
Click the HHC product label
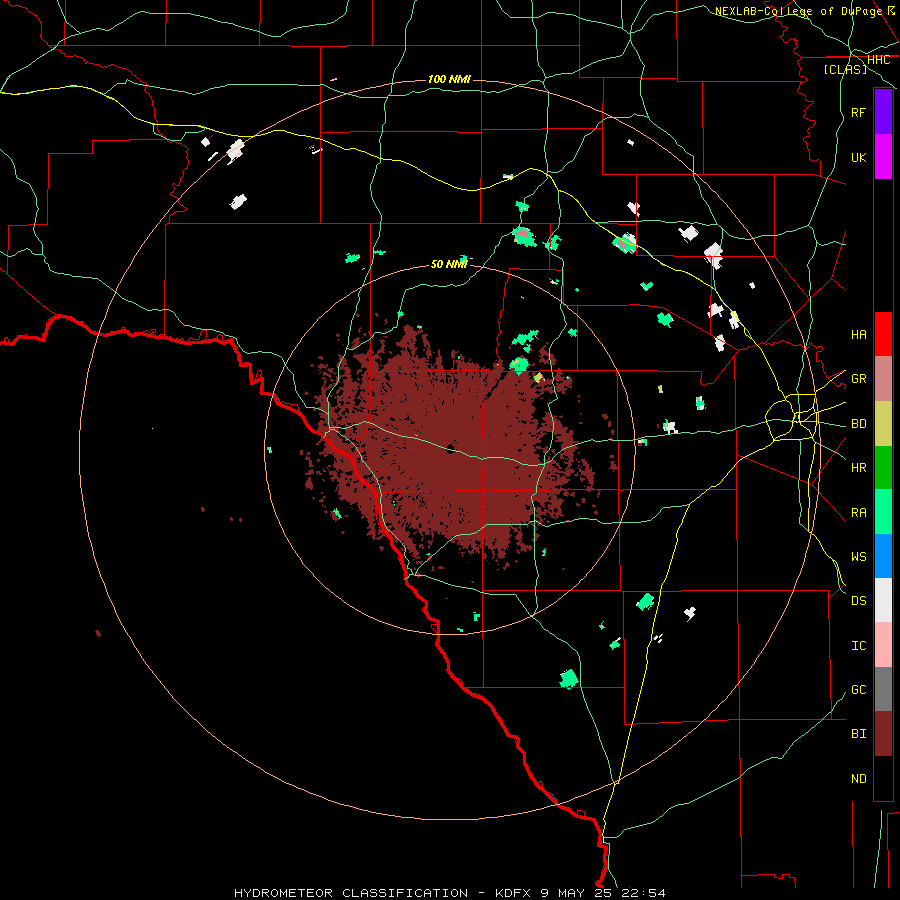click(878, 60)
